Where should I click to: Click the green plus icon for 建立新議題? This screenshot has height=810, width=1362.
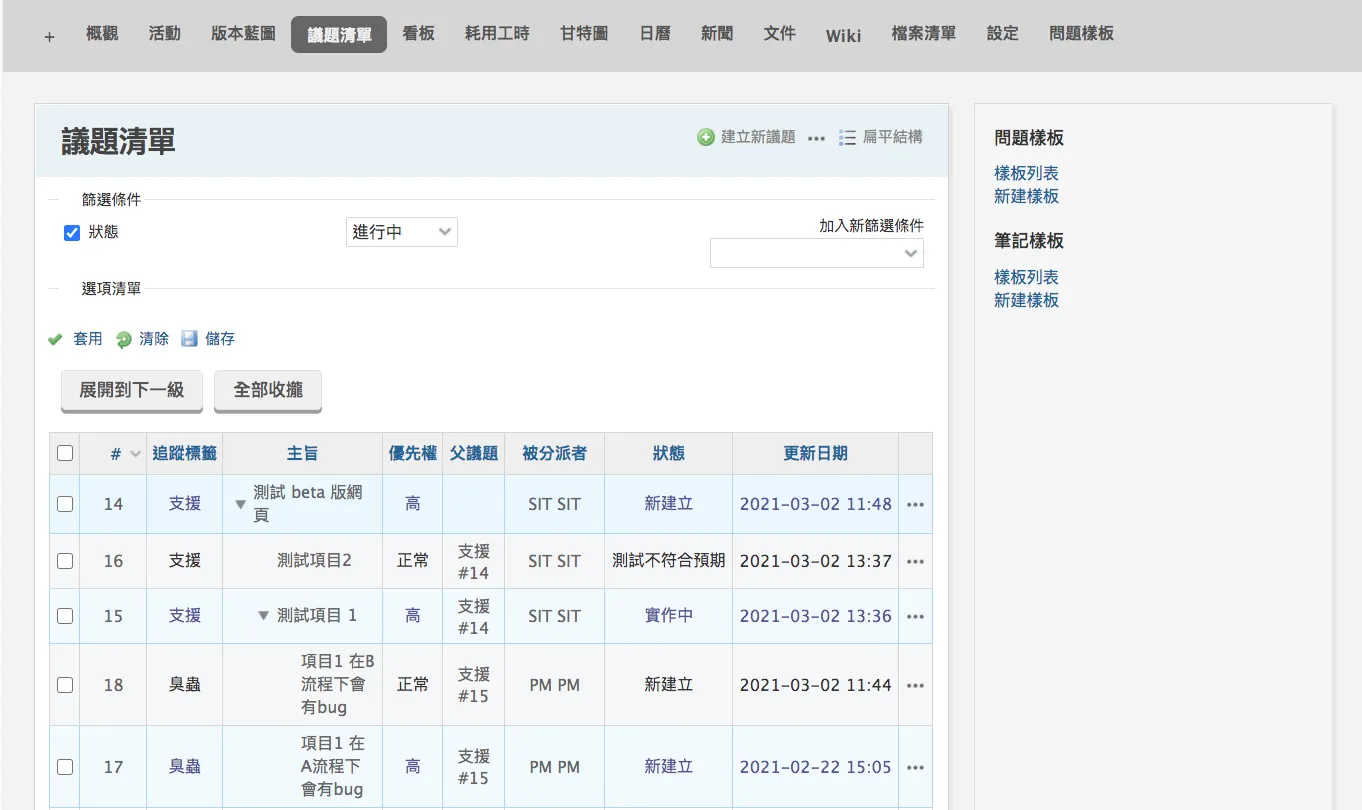(x=706, y=137)
